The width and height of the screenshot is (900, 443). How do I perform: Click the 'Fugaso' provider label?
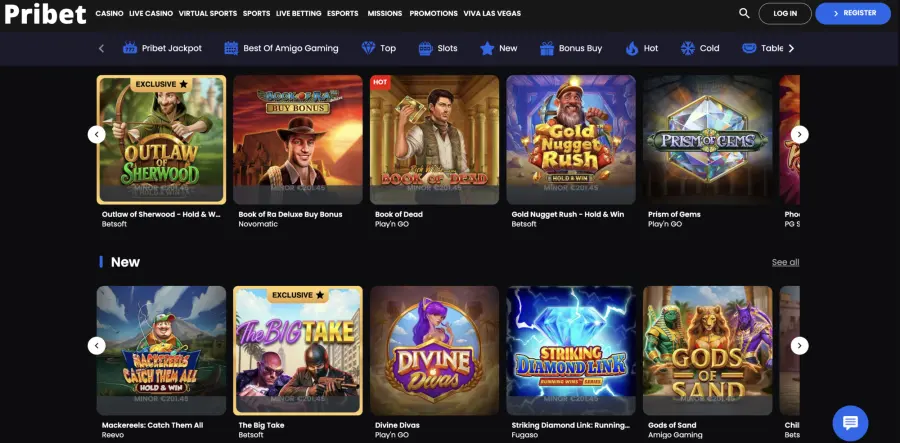click(524, 435)
